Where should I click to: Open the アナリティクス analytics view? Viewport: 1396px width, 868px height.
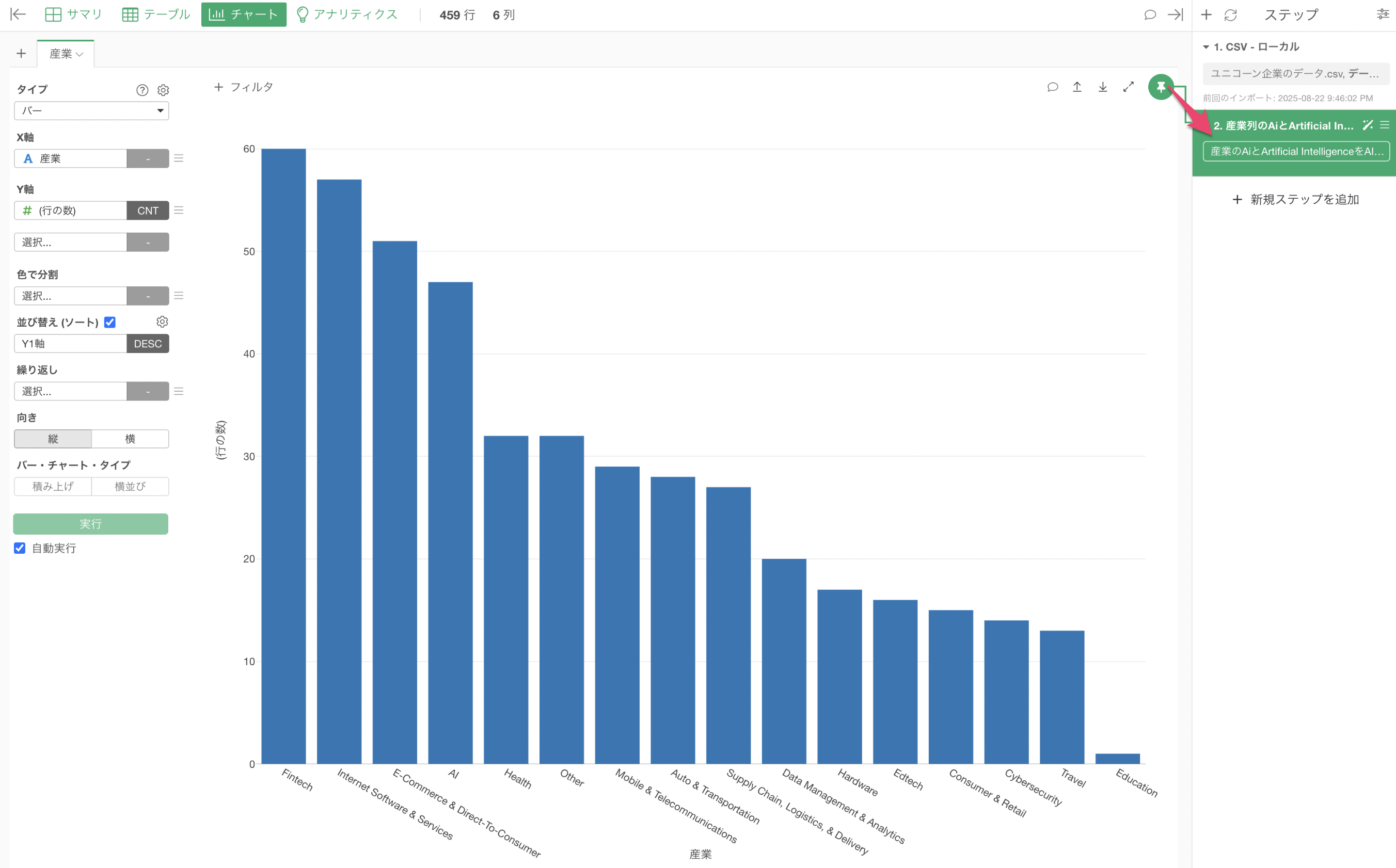click(347, 14)
